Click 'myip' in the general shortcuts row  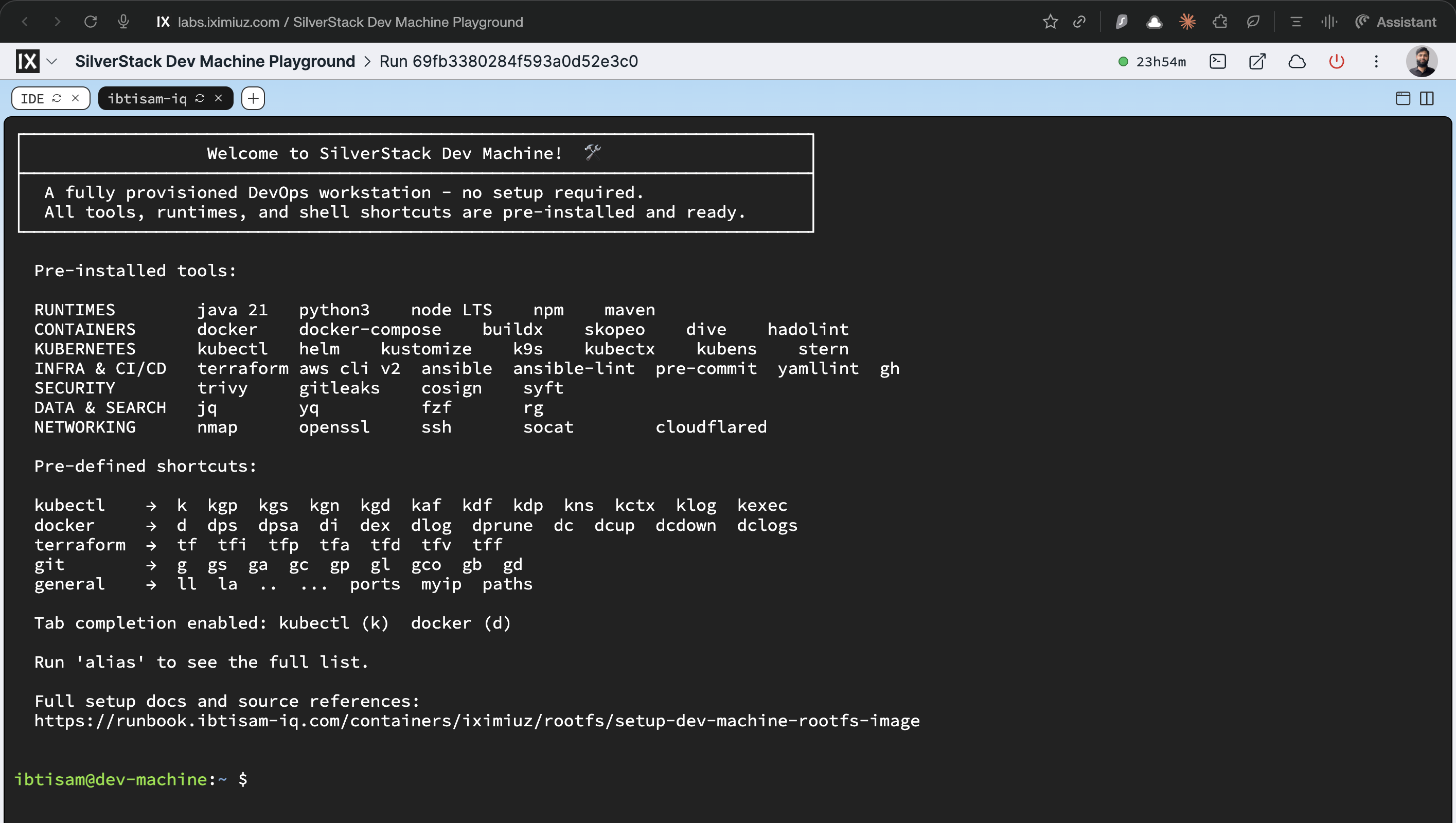(x=441, y=584)
